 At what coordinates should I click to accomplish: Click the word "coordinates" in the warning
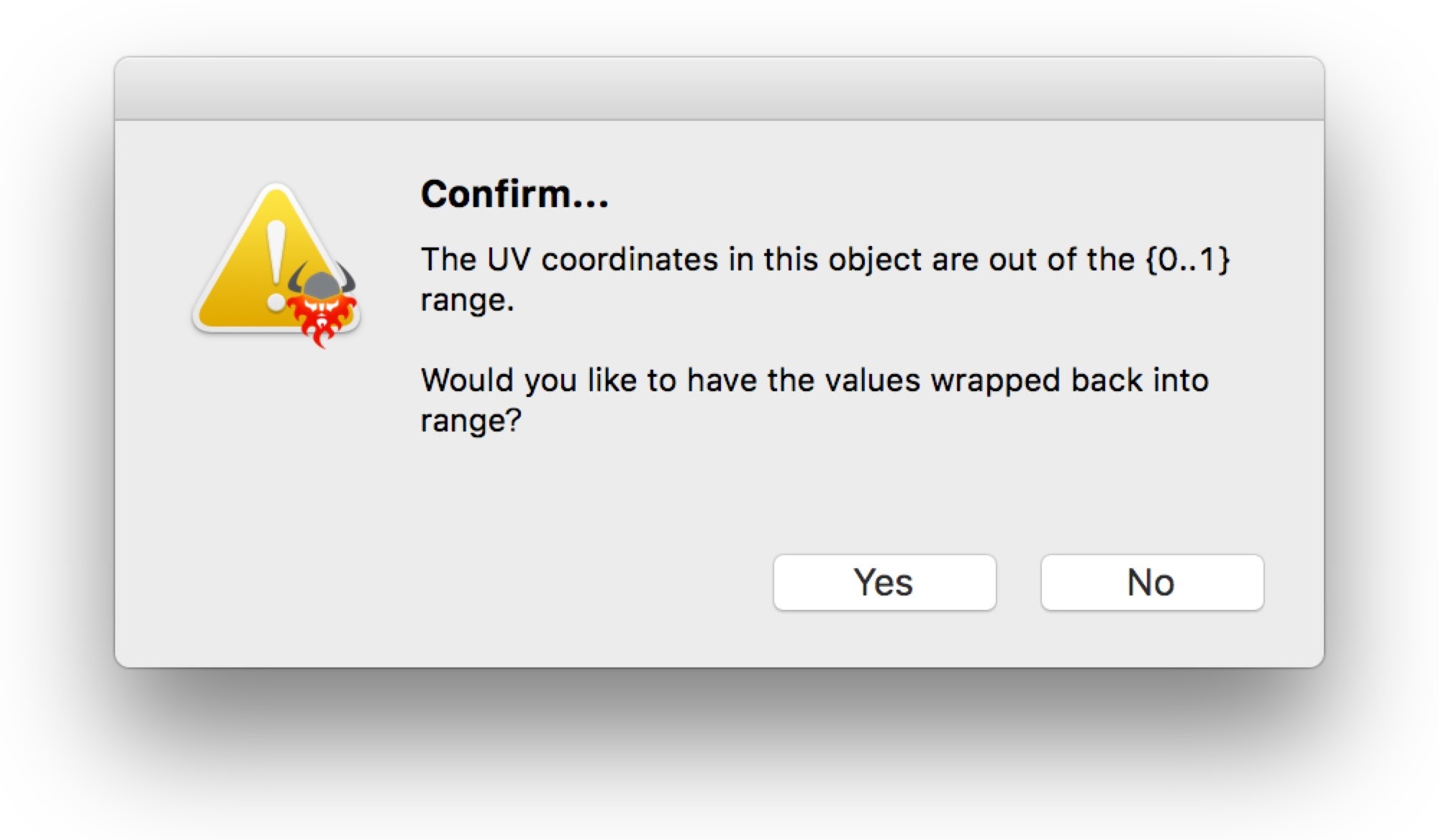click(630, 259)
